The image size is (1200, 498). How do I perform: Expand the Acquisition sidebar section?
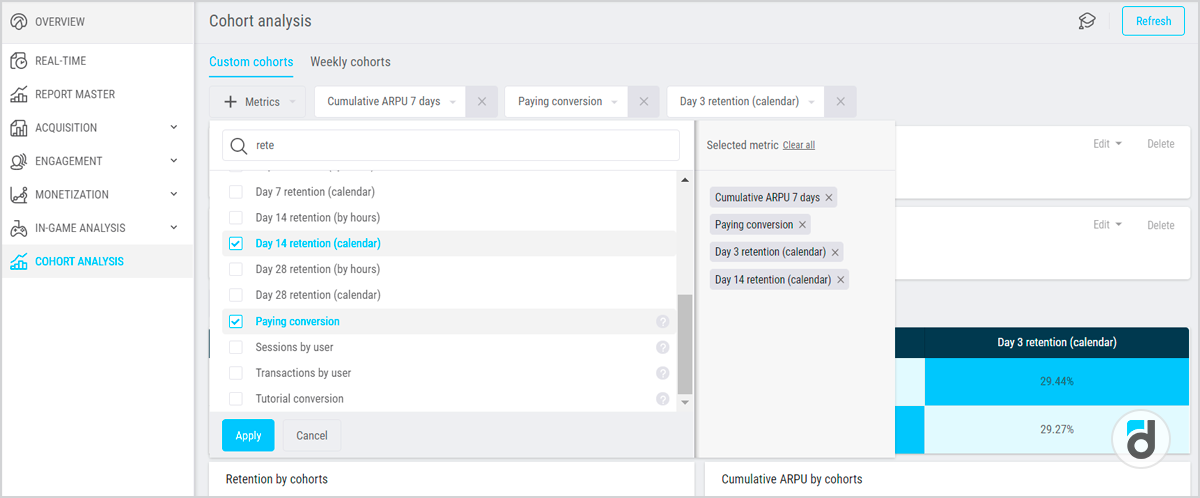tap(173, 128)
